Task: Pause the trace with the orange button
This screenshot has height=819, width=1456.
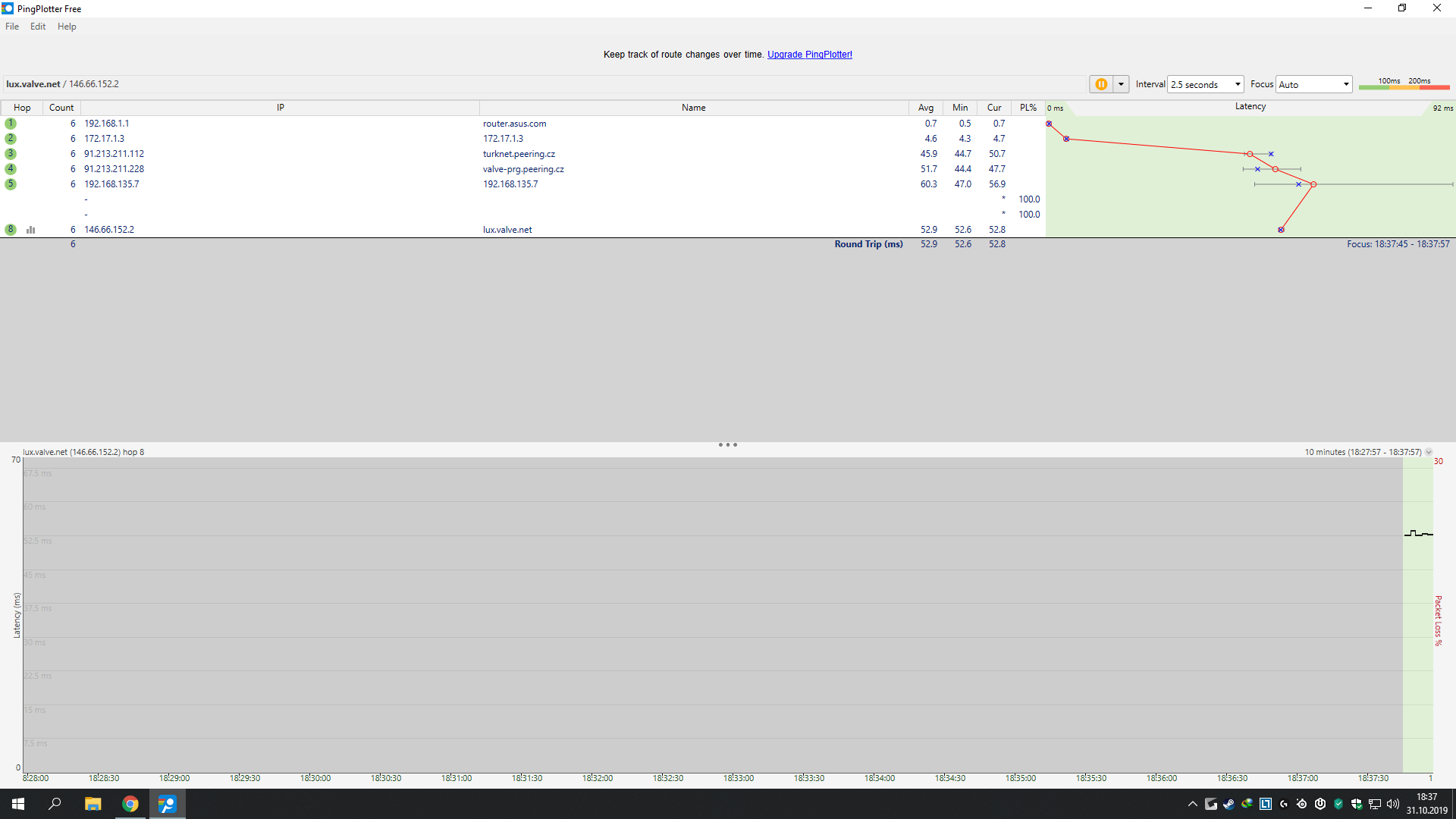Action: pyautogui.click(x=1100, y=84)
